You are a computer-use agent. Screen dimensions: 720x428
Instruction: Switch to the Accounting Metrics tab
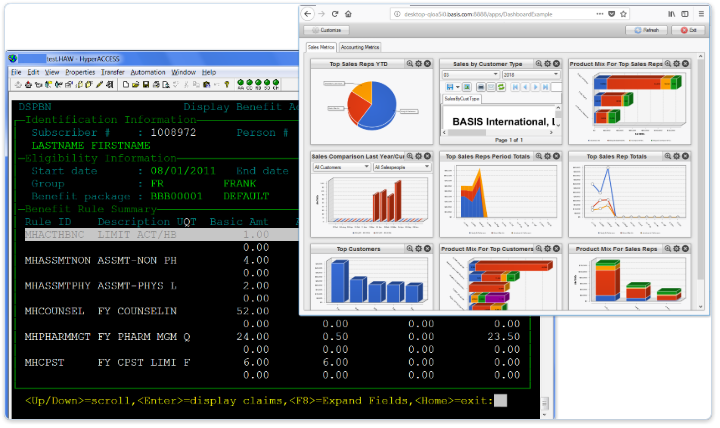360,47
